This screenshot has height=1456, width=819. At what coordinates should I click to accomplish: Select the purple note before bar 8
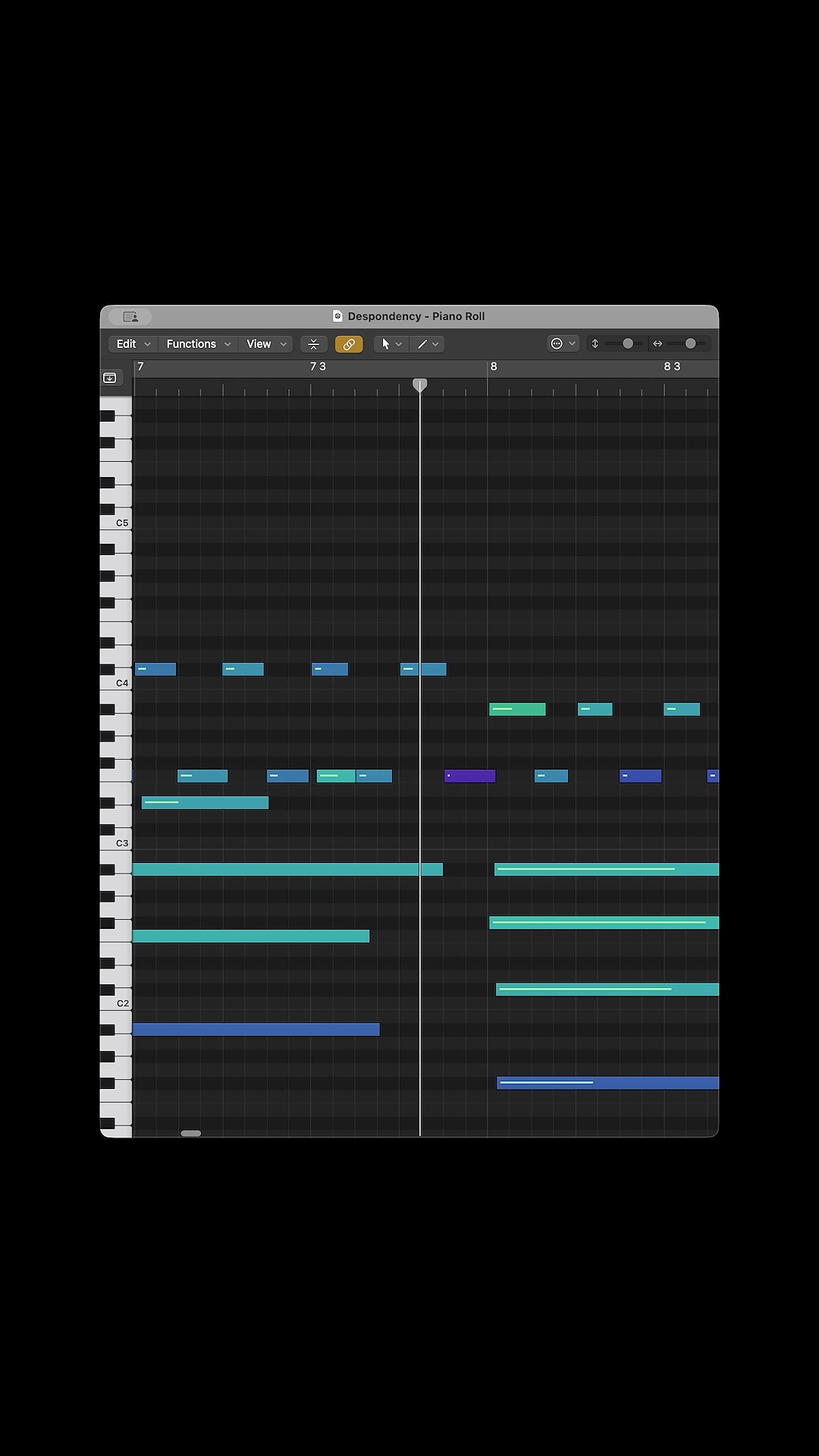coord(469,776)
